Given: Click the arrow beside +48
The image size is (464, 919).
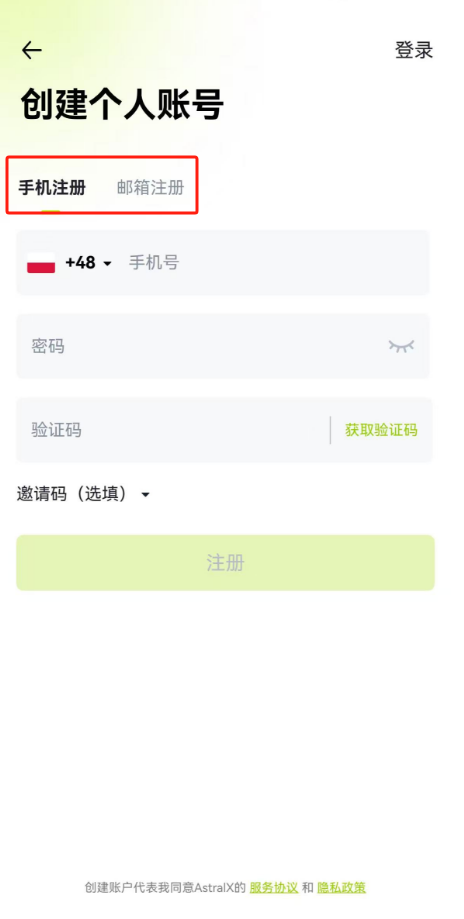Looking at the screenshot, I should pyautogui.click(x=107, y=264).
